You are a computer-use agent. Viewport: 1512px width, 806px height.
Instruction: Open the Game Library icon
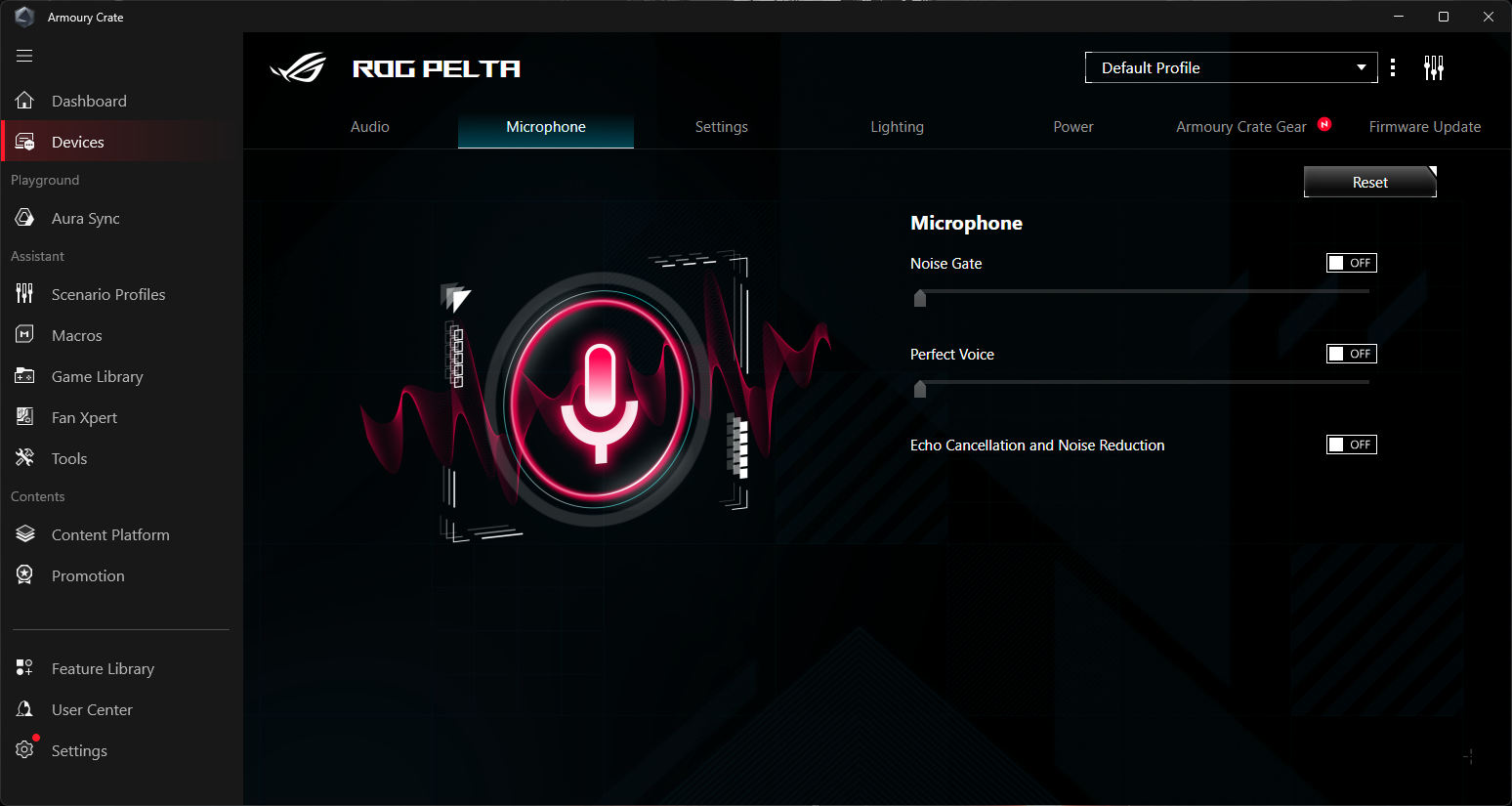coord(25,376)
